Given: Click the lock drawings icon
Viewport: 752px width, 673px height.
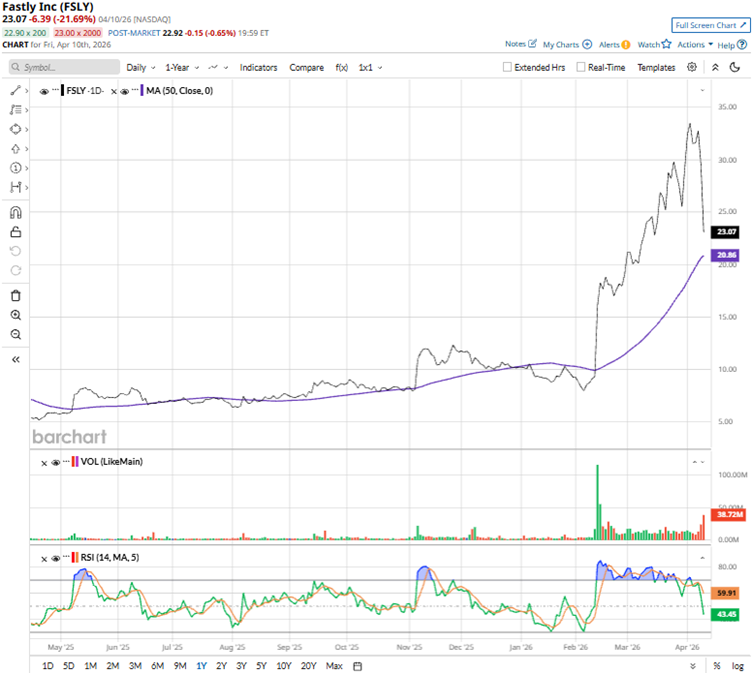Looking at the screenshot, I should click(x=15, y=232).
